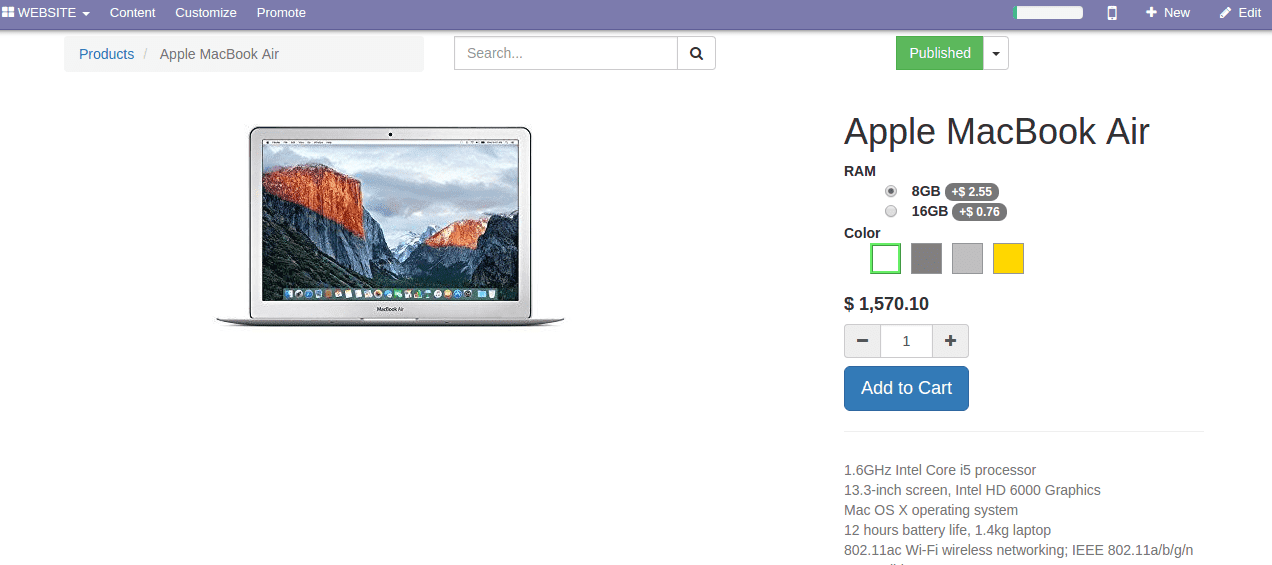Click the 13.3-inch screen description line

[x=972, y=490]
